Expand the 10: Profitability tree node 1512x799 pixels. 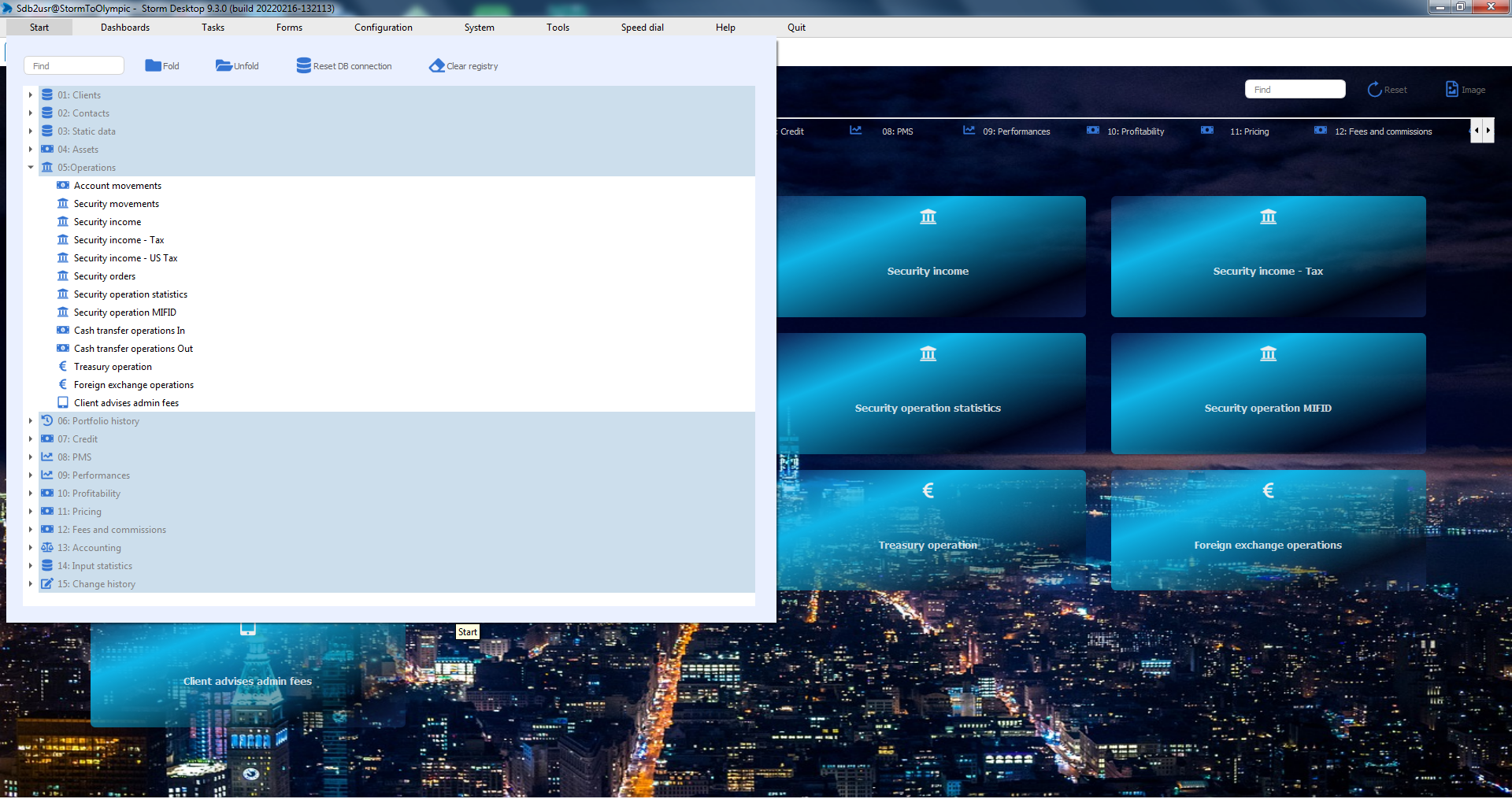pyautogui.click(x=31, y=493)
